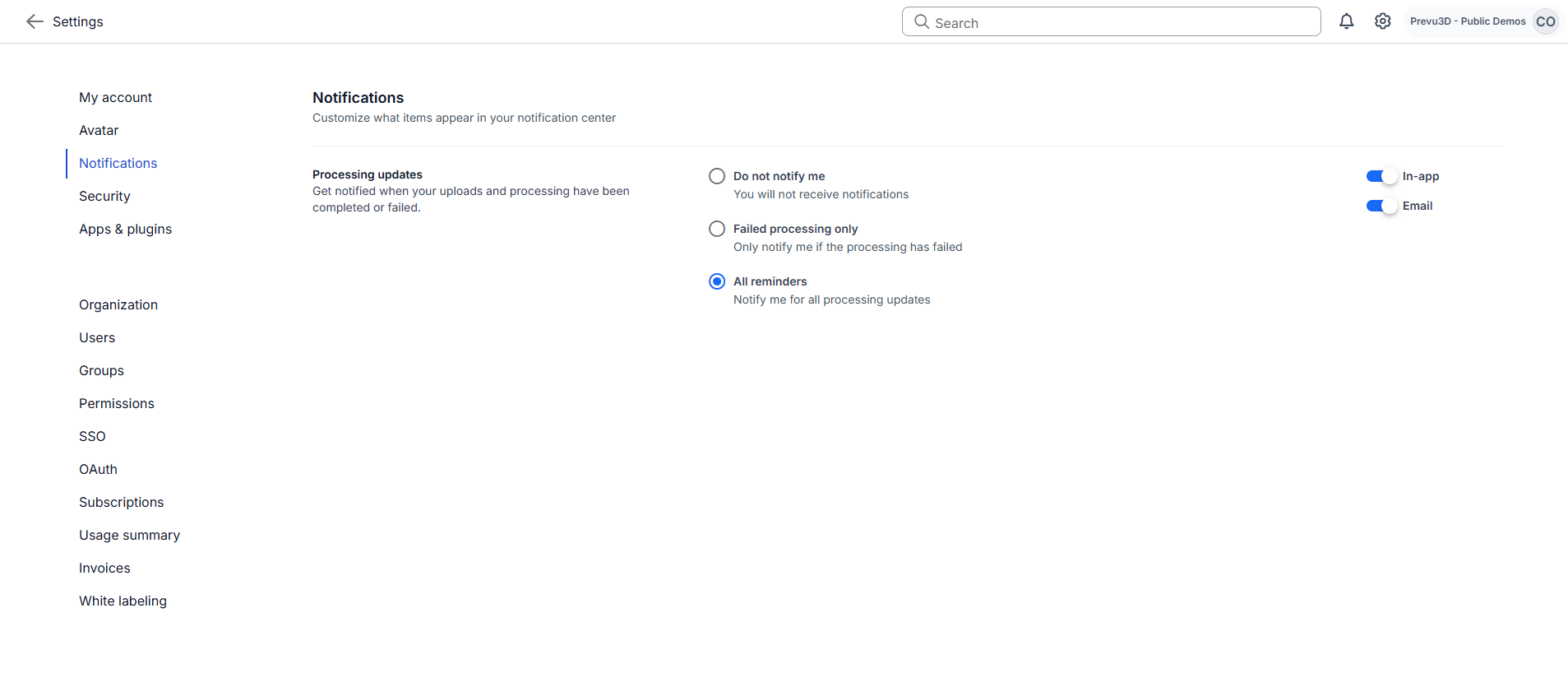
Task: Click the settings gear icon
Action: [1383, 21]
